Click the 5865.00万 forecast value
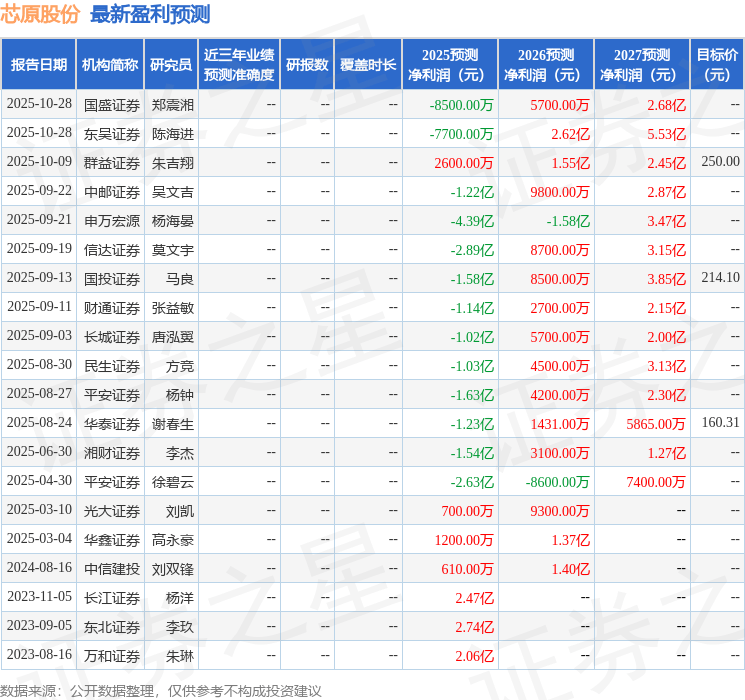The image size is (745, 700). (656, 424)
